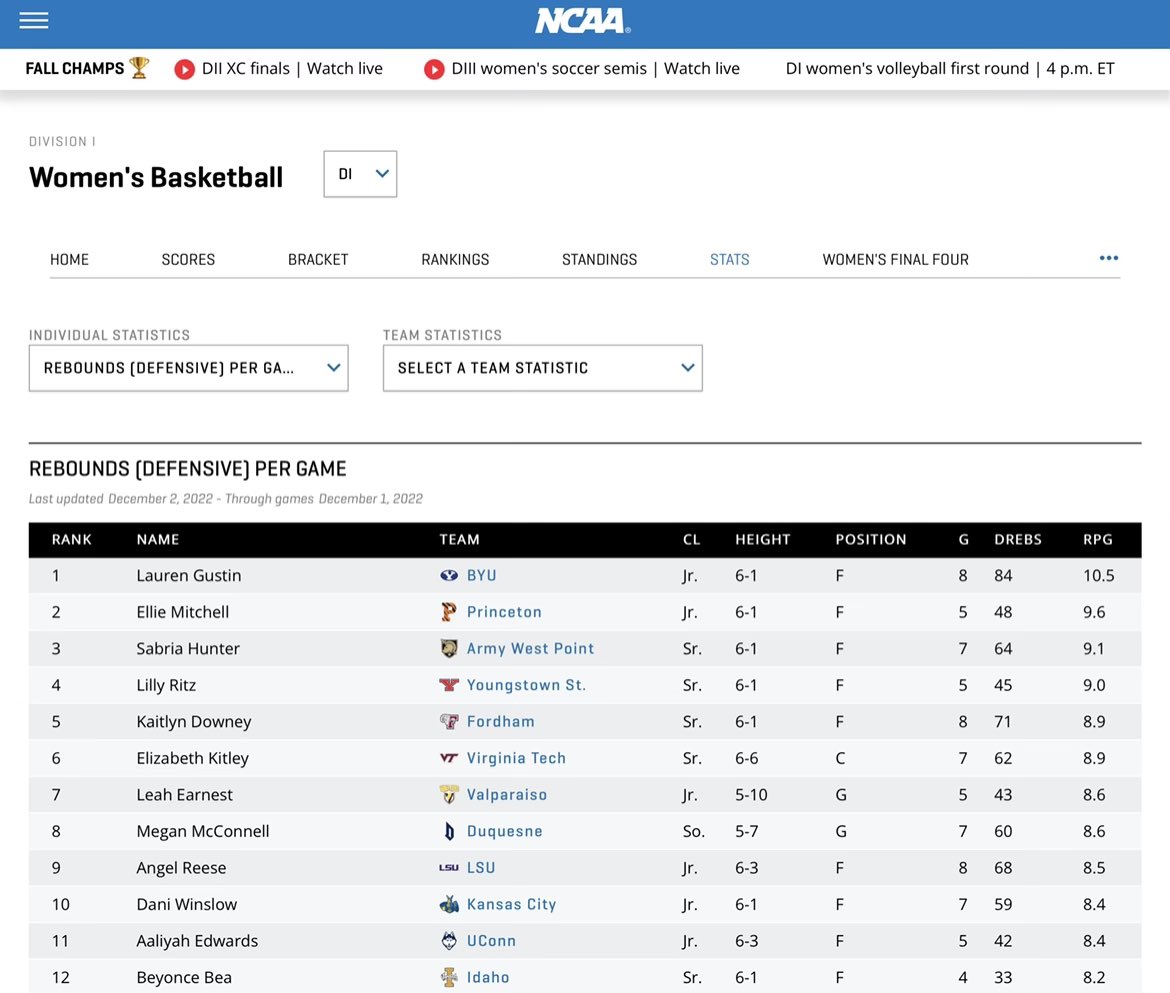Click the RPG column header
Screen dimensions: 1170x993
tap(1097, 539)
